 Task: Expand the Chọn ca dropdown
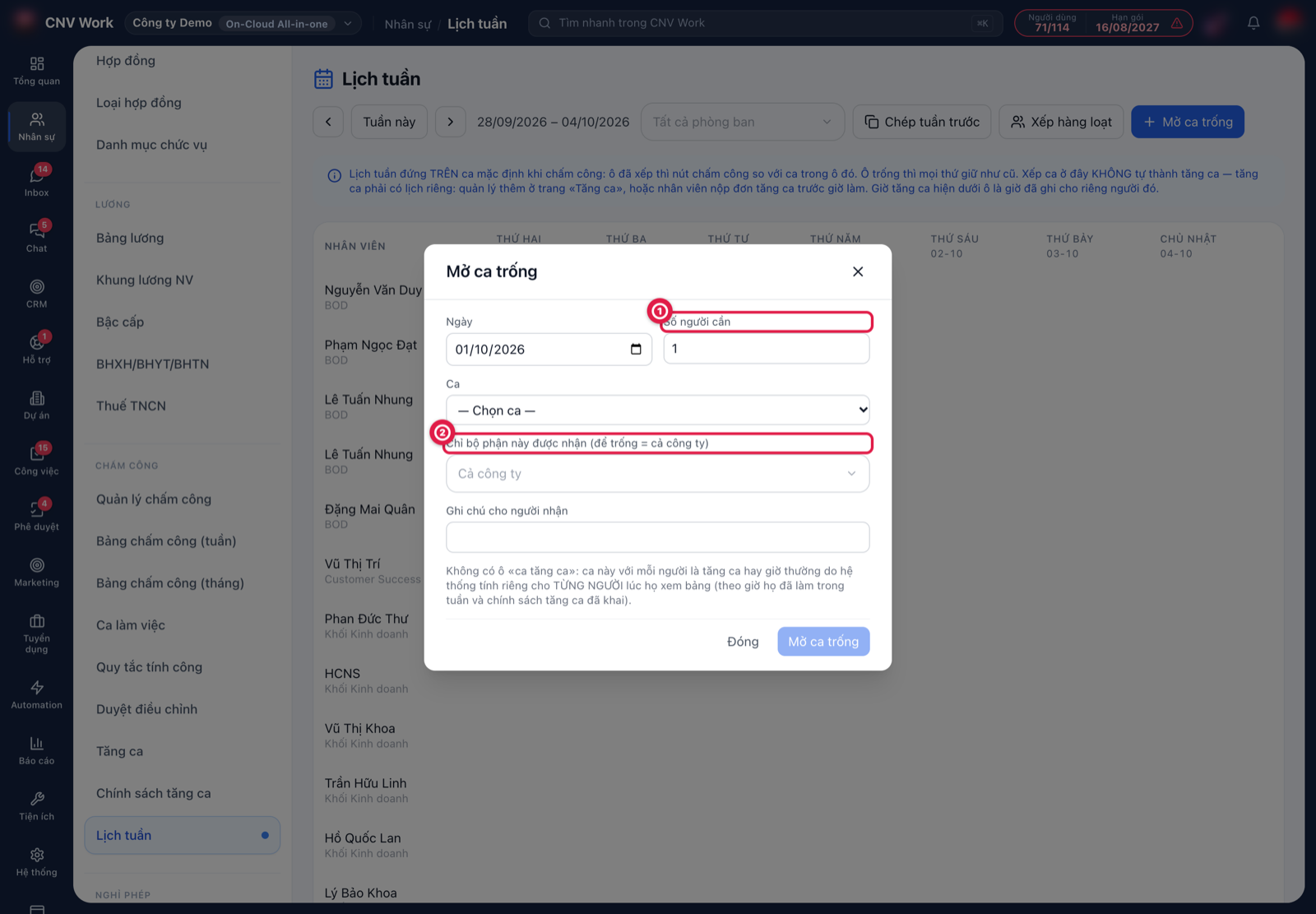coord(658,410)
